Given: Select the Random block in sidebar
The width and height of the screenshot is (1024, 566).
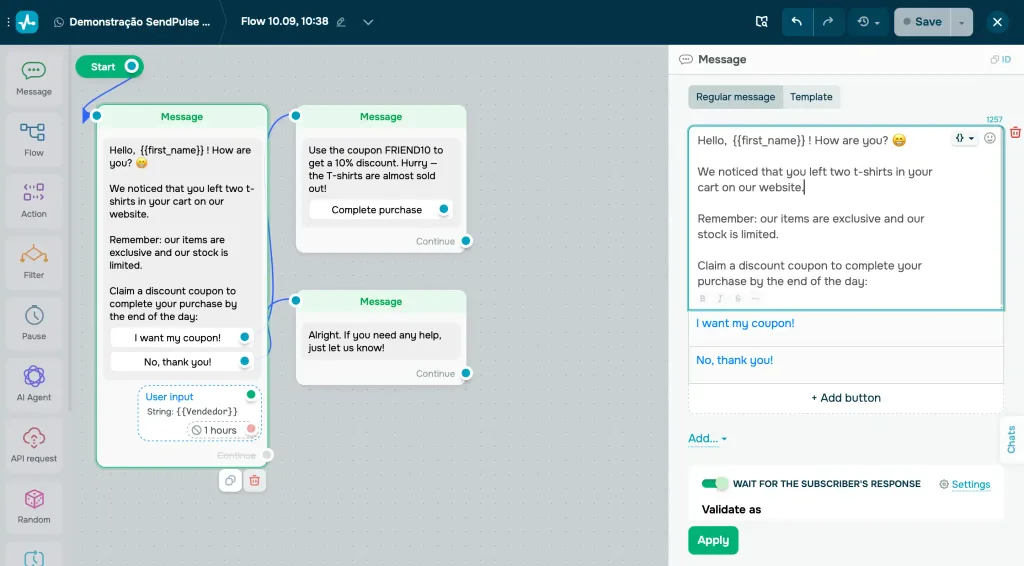Looking at the screenshot, I should (x=34, y=507).
